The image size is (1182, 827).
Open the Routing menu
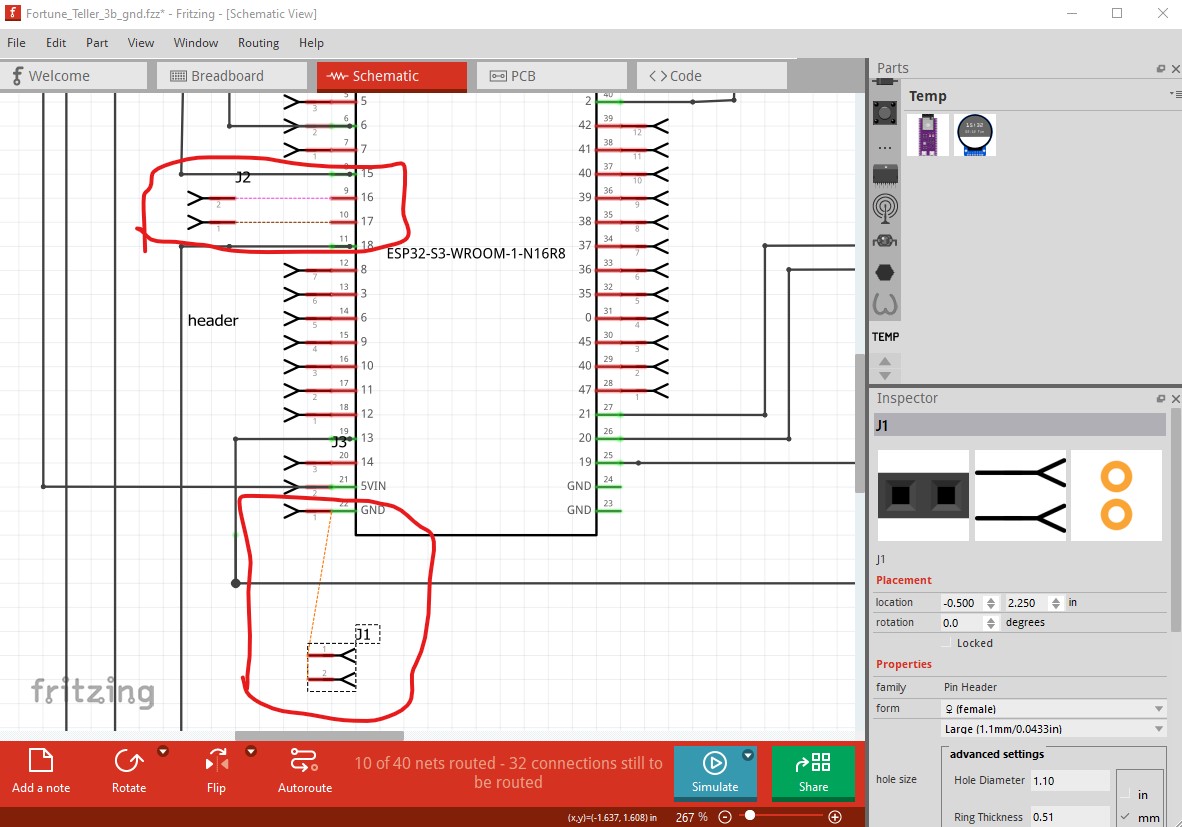(258, 43)
